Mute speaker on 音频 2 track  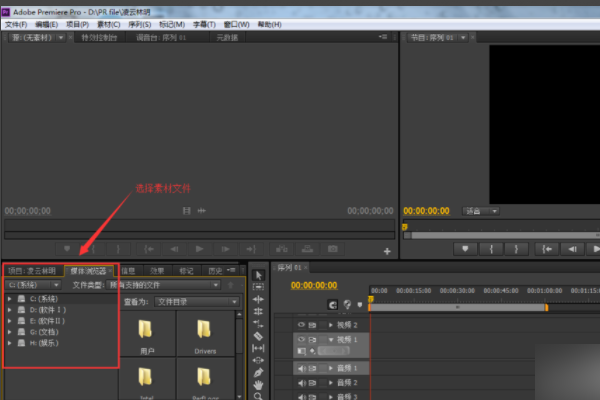click(302, 383)
